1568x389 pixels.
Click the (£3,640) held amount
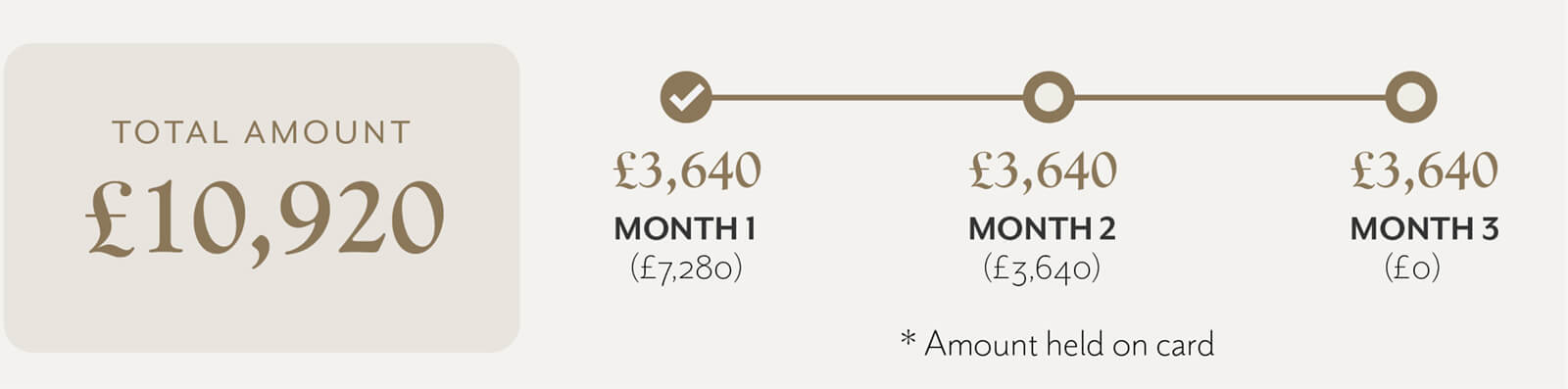1042,267
